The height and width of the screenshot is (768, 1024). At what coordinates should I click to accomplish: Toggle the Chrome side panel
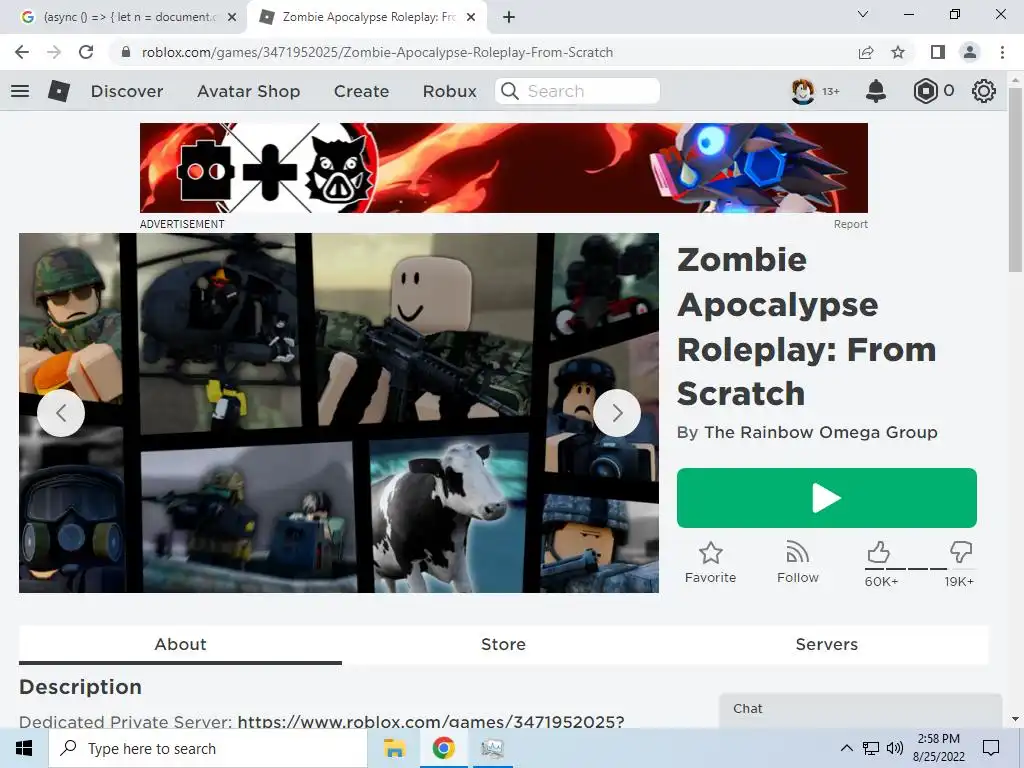938,52
